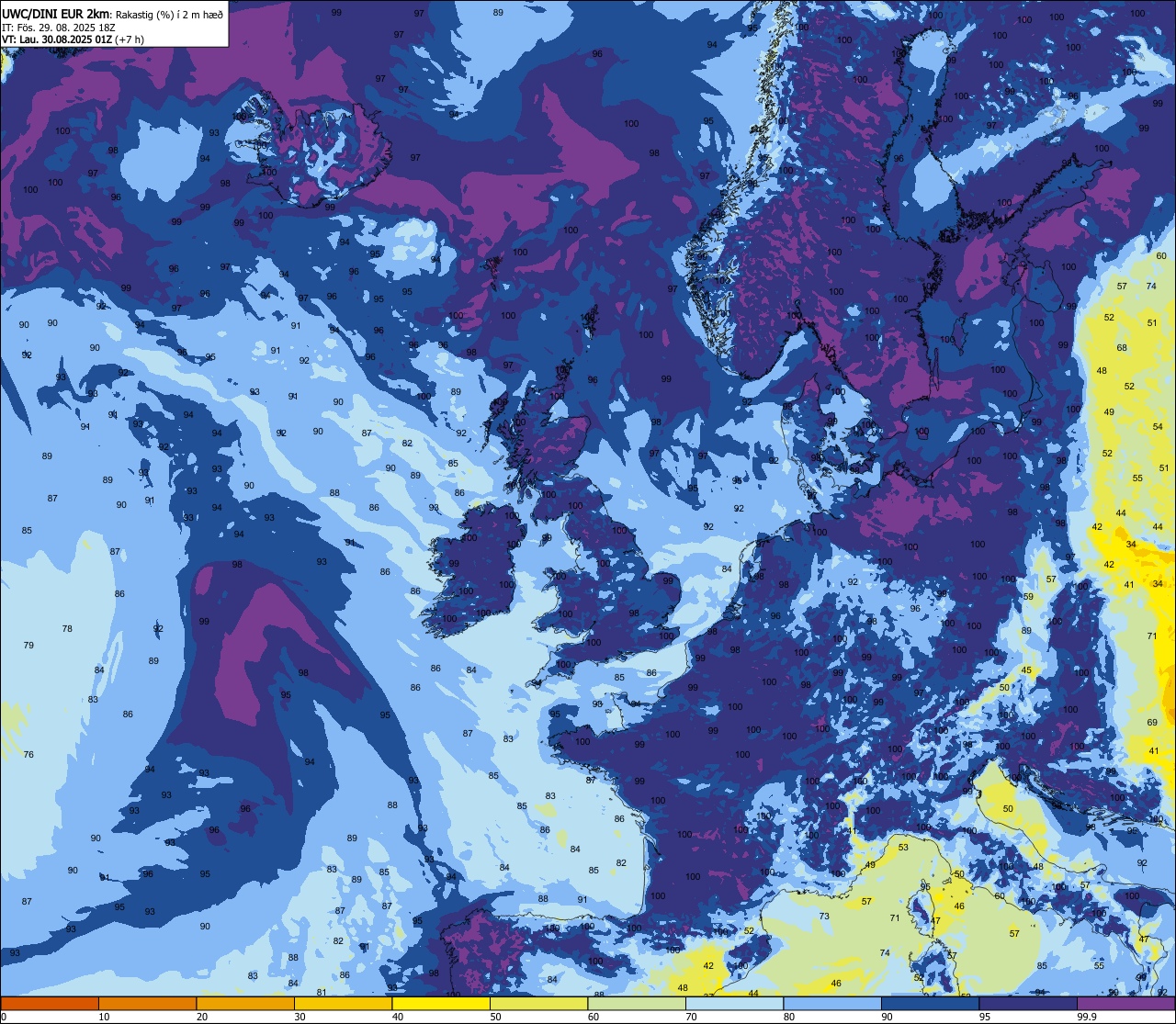Click the '73' humidity value on the map
This screenshot has height=1024, width=1176.
click(825, 917)
